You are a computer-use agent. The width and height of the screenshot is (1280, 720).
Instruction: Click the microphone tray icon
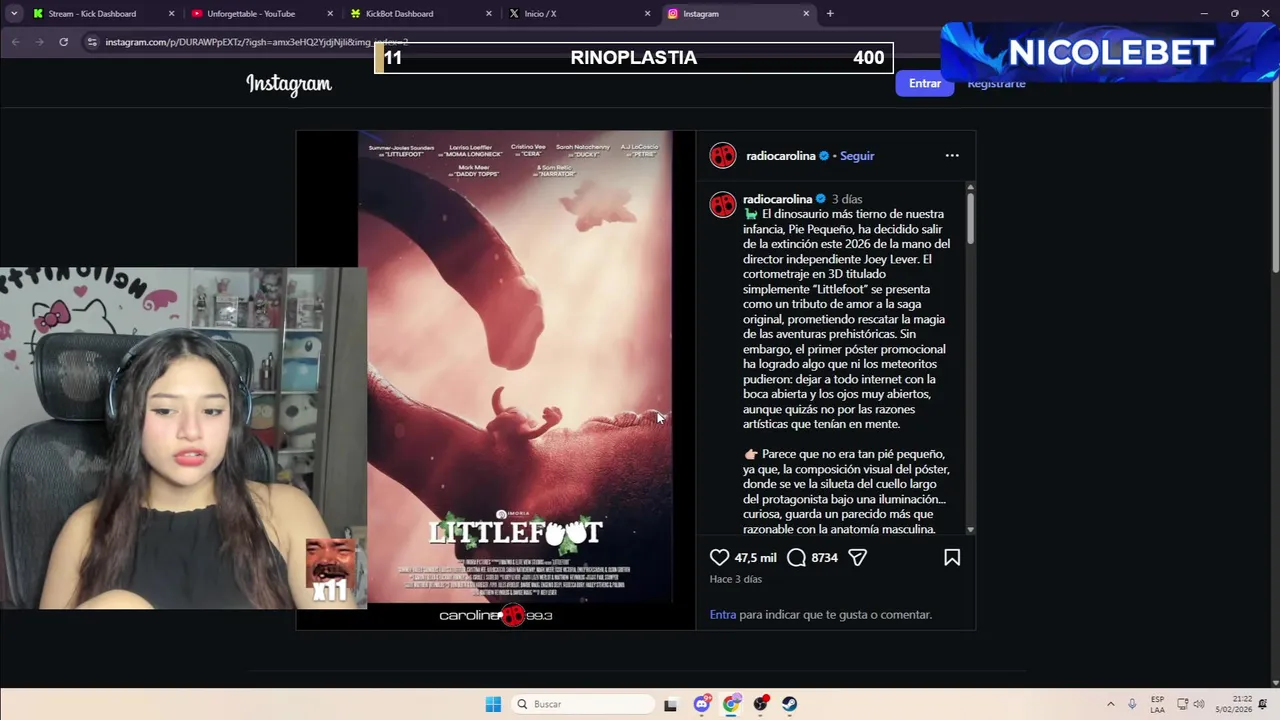pyautogui.click(x=1132, y=704)
